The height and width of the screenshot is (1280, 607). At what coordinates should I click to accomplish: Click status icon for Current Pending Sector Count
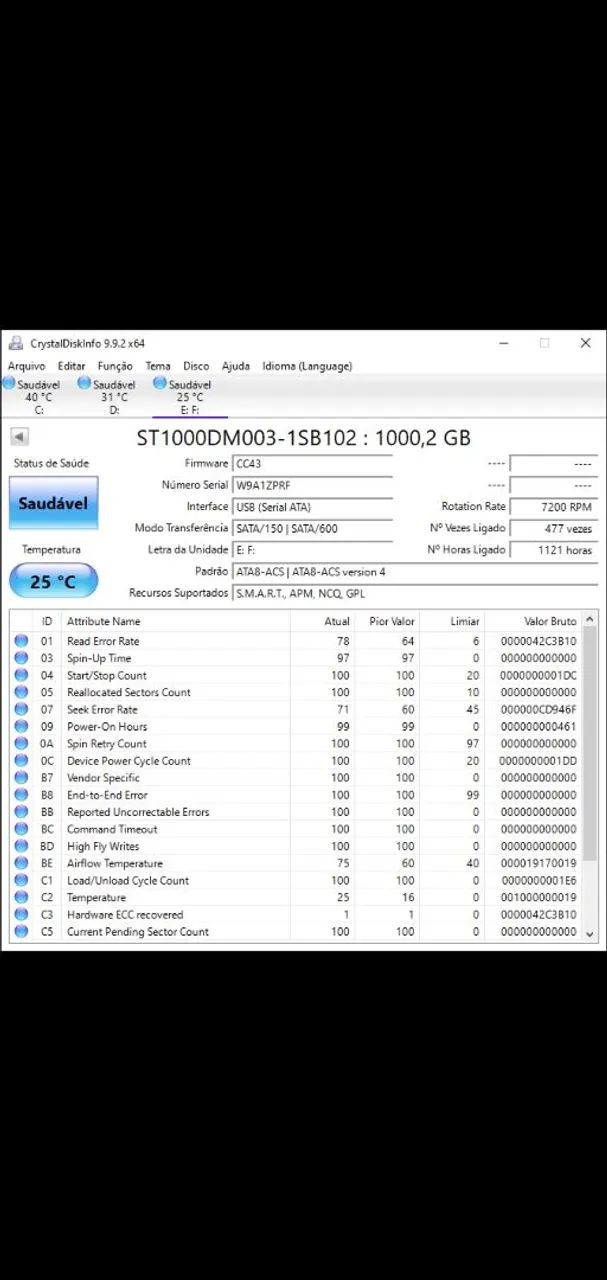(x=21, y=931)
